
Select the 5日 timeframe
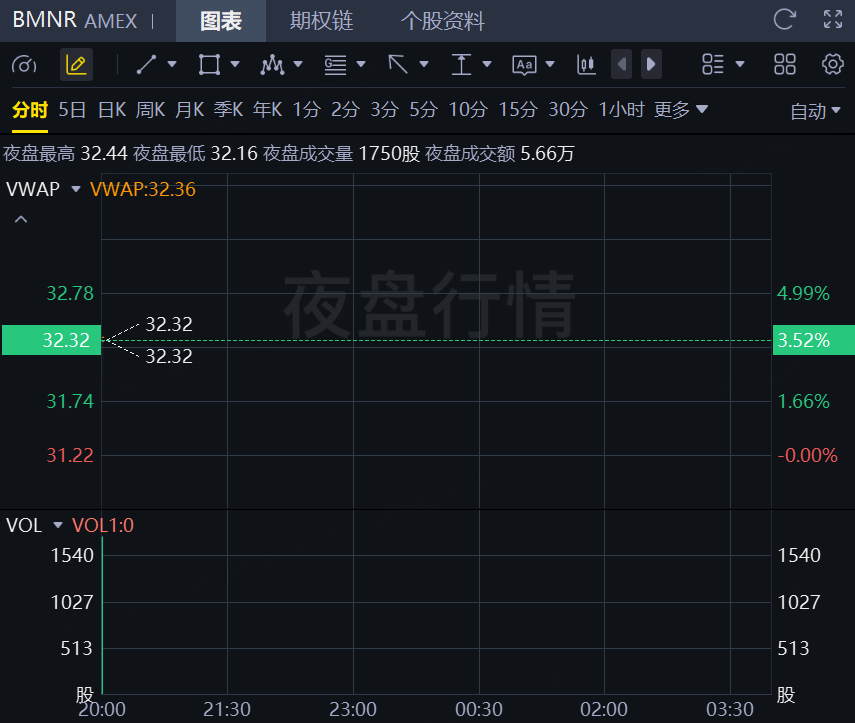72,110
